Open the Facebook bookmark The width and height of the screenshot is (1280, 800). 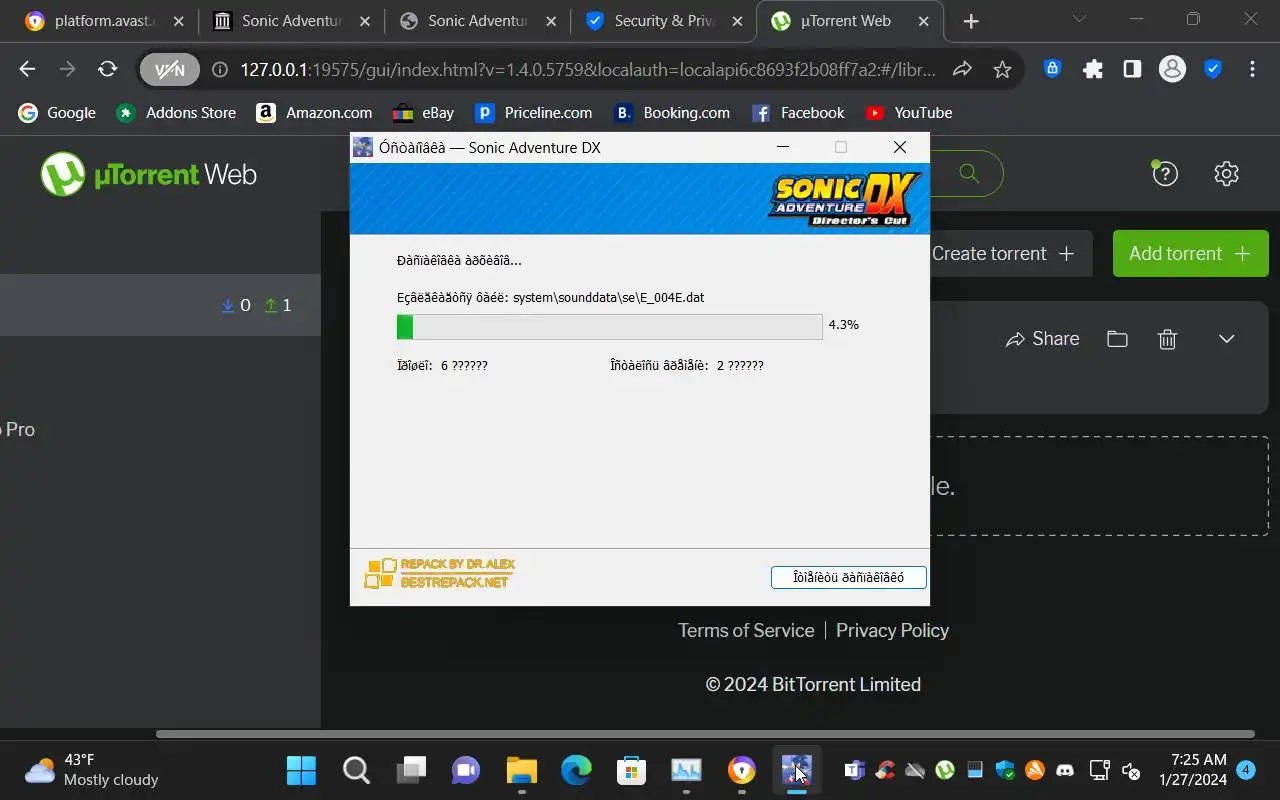(798, 113)
